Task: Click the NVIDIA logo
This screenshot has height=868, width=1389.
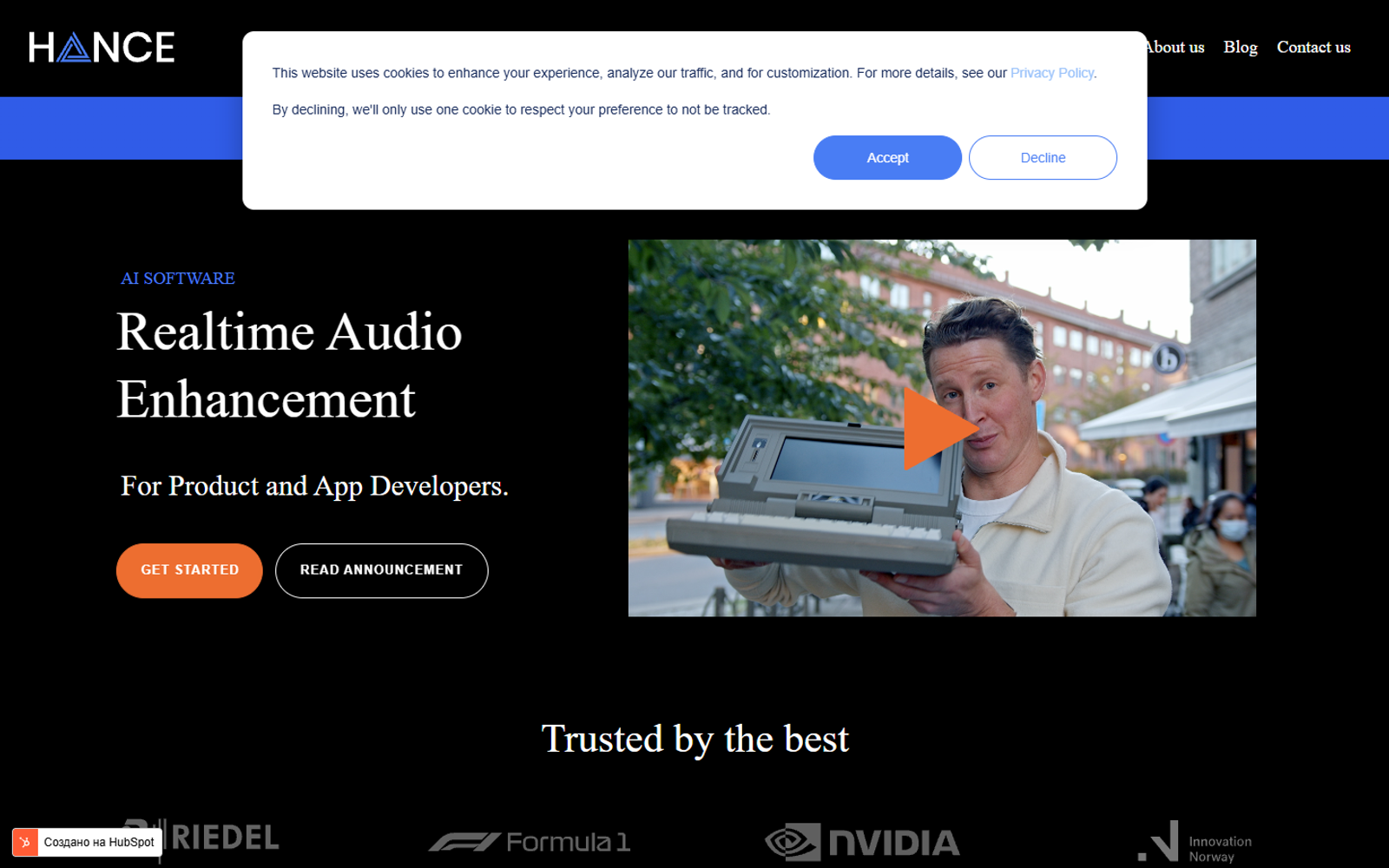Action: pos(862,842)
